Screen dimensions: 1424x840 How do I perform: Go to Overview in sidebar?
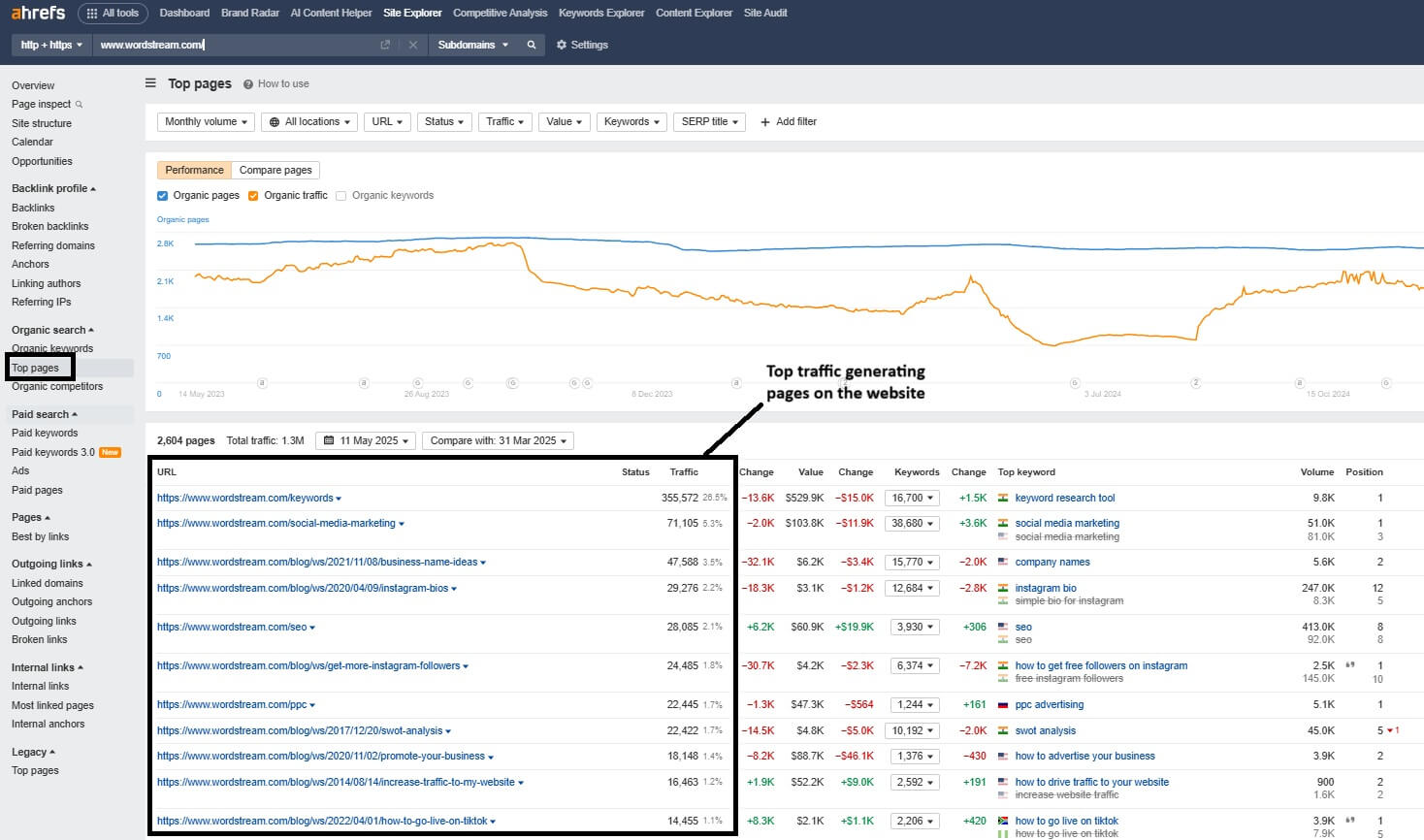pos(33,85)
